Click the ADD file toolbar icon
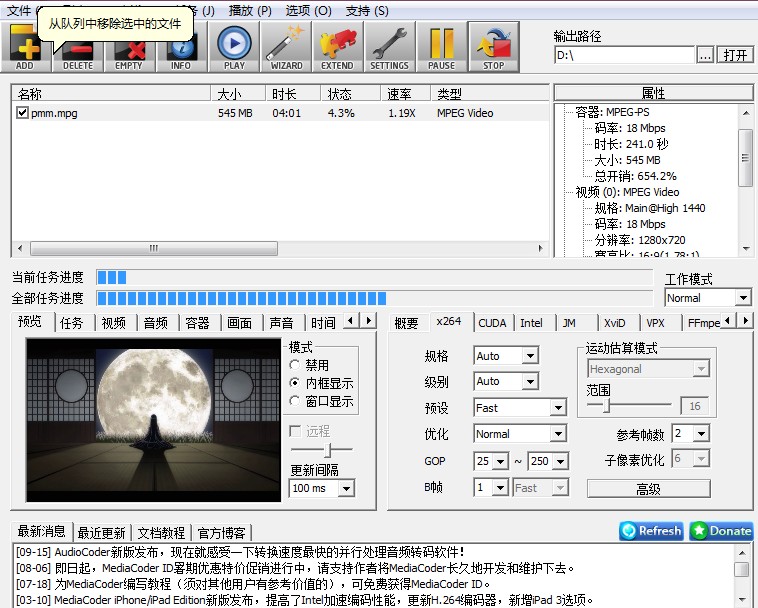758x608 pixels. [x=26, y=47]
